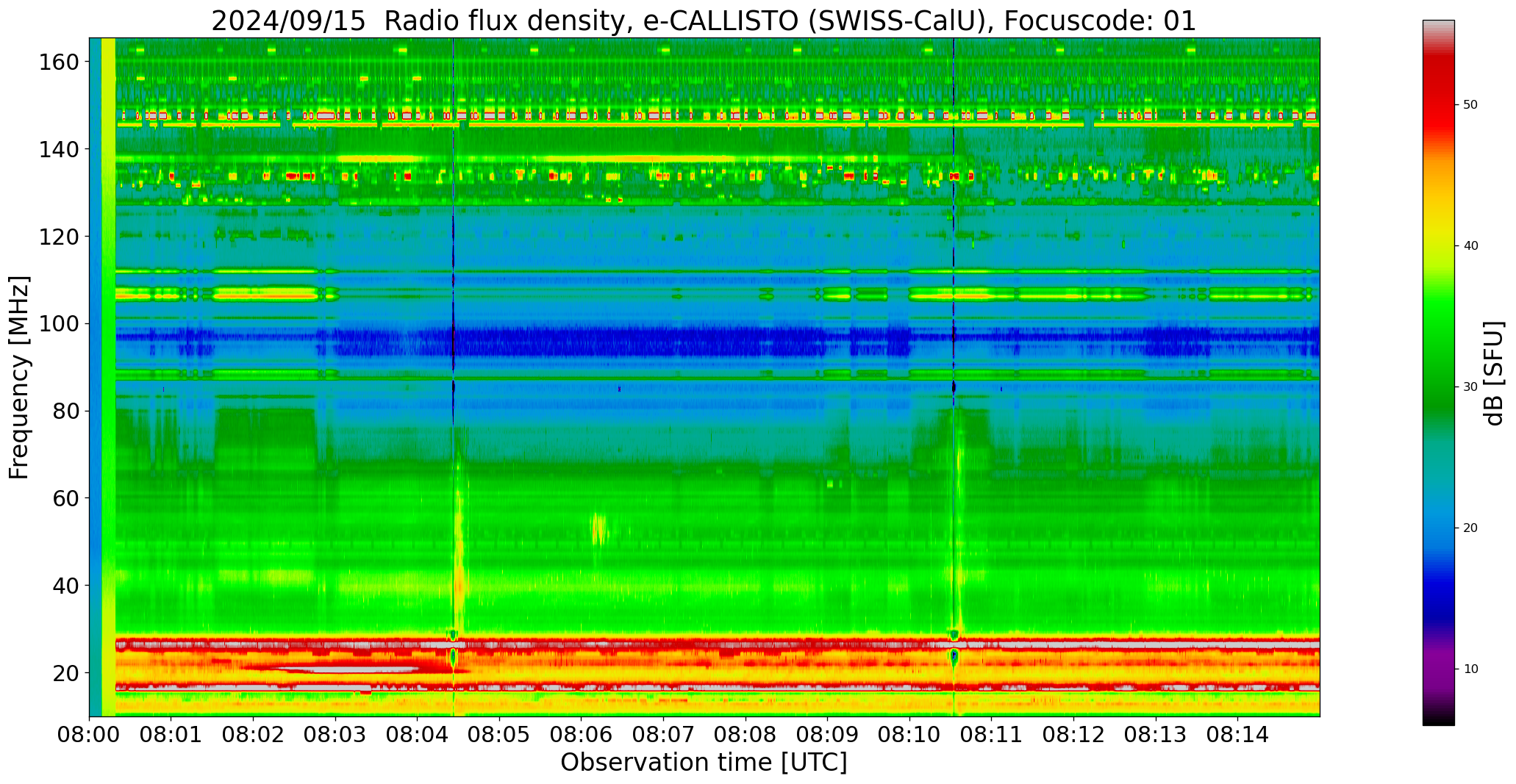Click the 08:04 time tick label
The image size is (1516, 784).
pyautogui.click(x=418, y=734)
